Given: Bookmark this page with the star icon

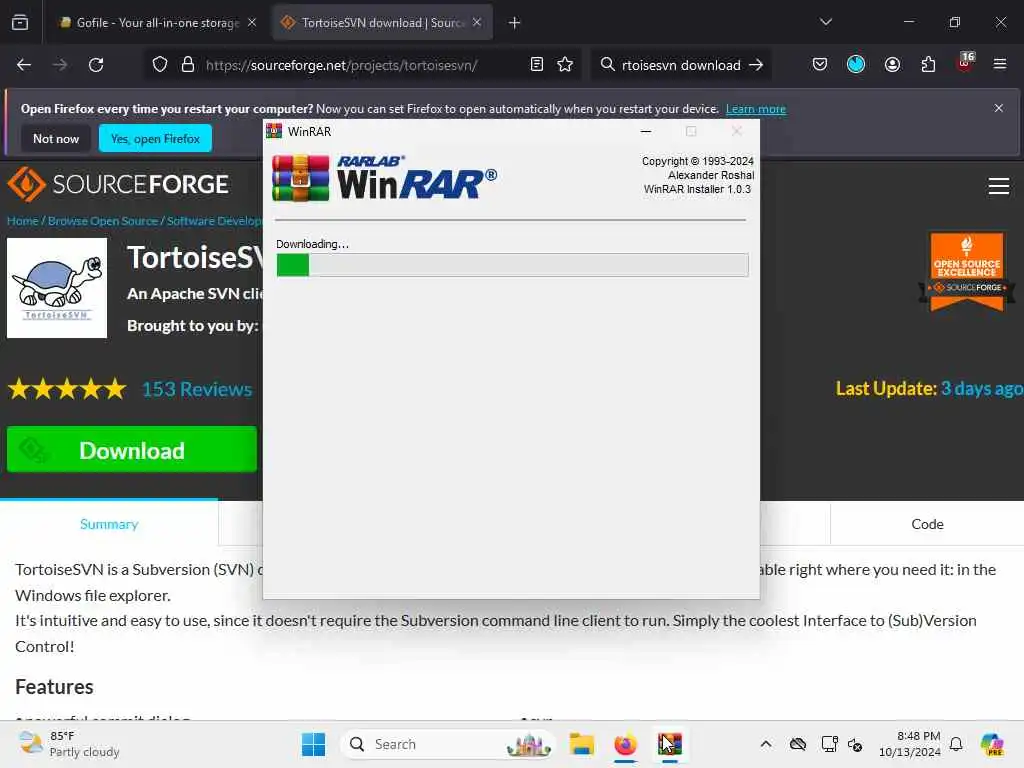Looking at the screenshot, I should tap(565, 65).
